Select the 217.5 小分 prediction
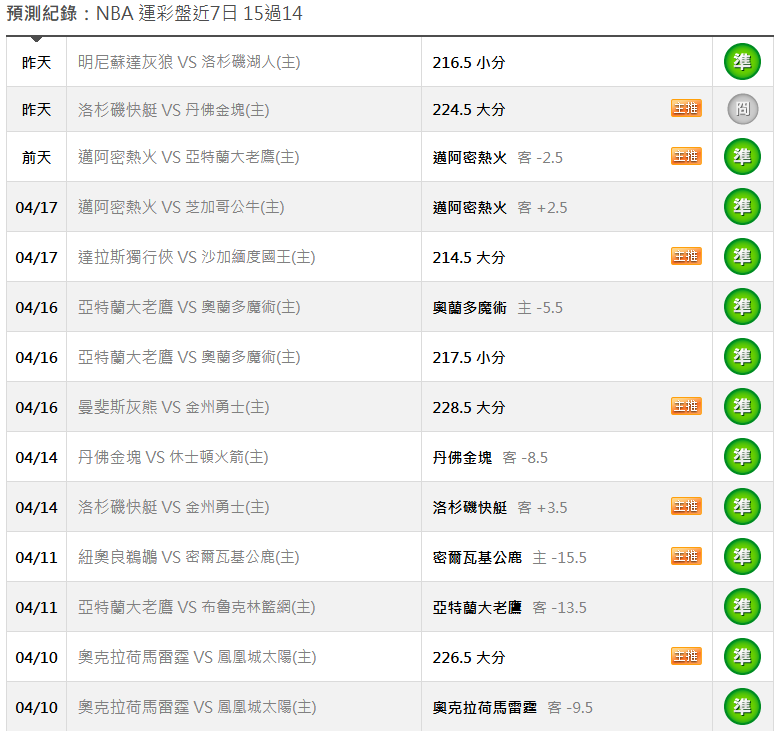The width and height of the screenshot is (774, 731). click(469, 358)
